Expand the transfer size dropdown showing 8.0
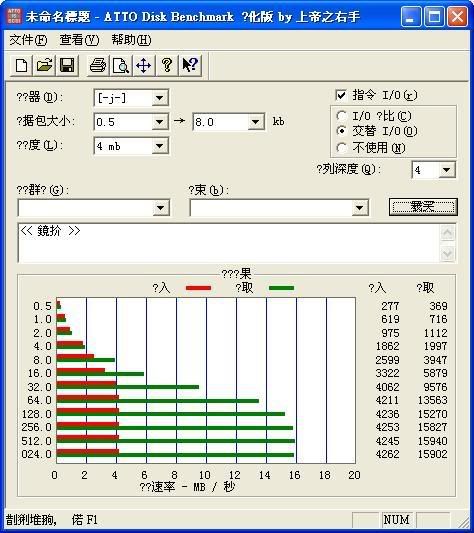Image resolution: width=474 pixels, height=533 pixels. [x=256, y=122]
